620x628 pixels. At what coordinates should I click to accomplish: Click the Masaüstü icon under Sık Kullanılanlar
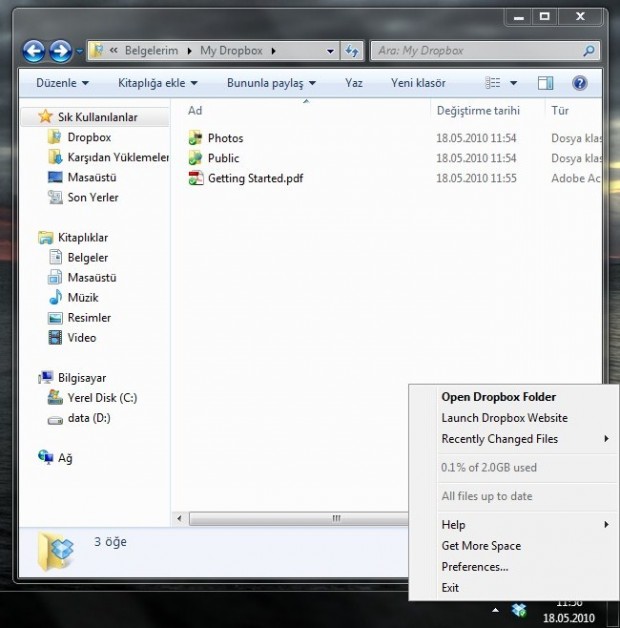[55, 177]
